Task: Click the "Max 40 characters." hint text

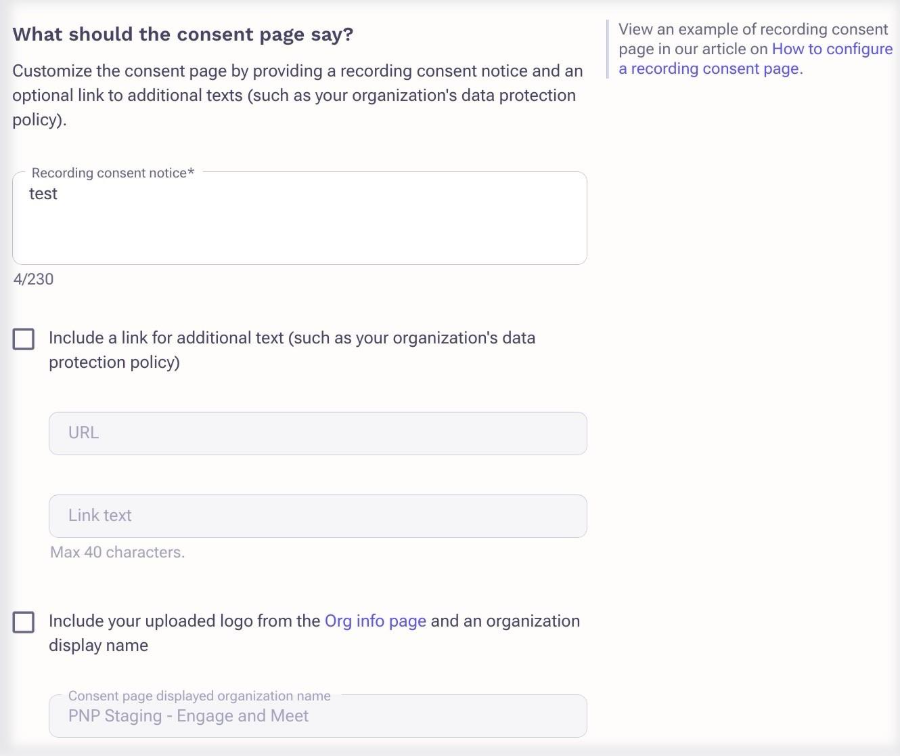Action: (117, 552)
